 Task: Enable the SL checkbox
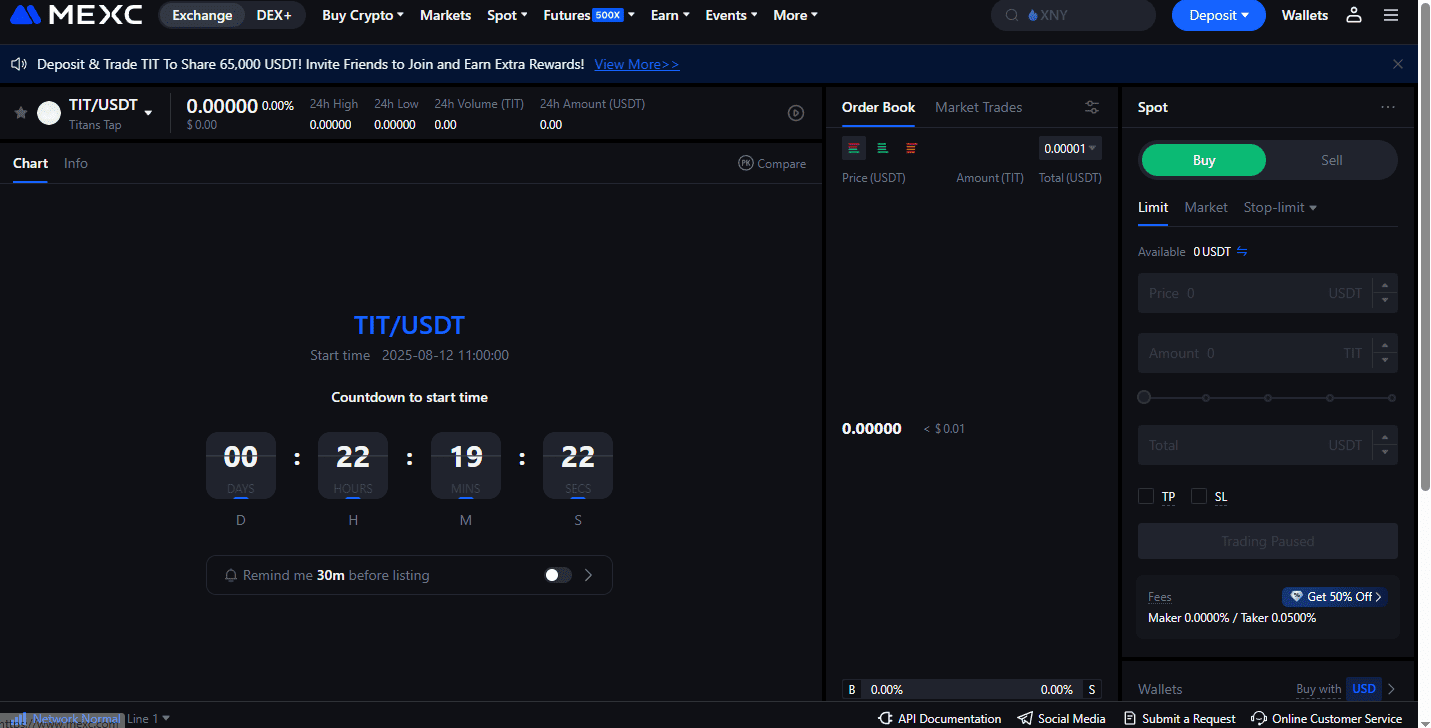1199,496
